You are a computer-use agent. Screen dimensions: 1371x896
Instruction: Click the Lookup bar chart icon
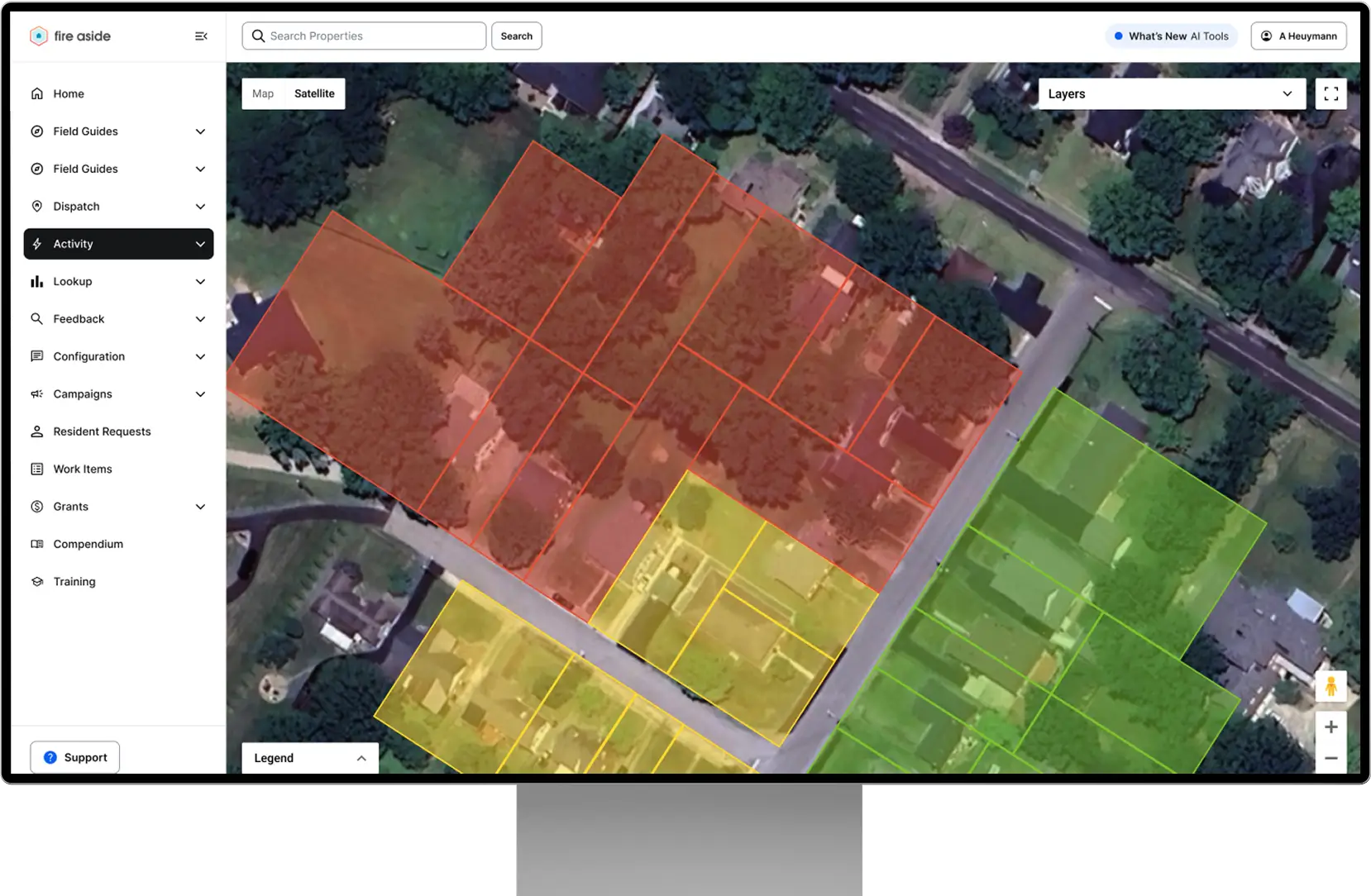(x=37, y=282)
